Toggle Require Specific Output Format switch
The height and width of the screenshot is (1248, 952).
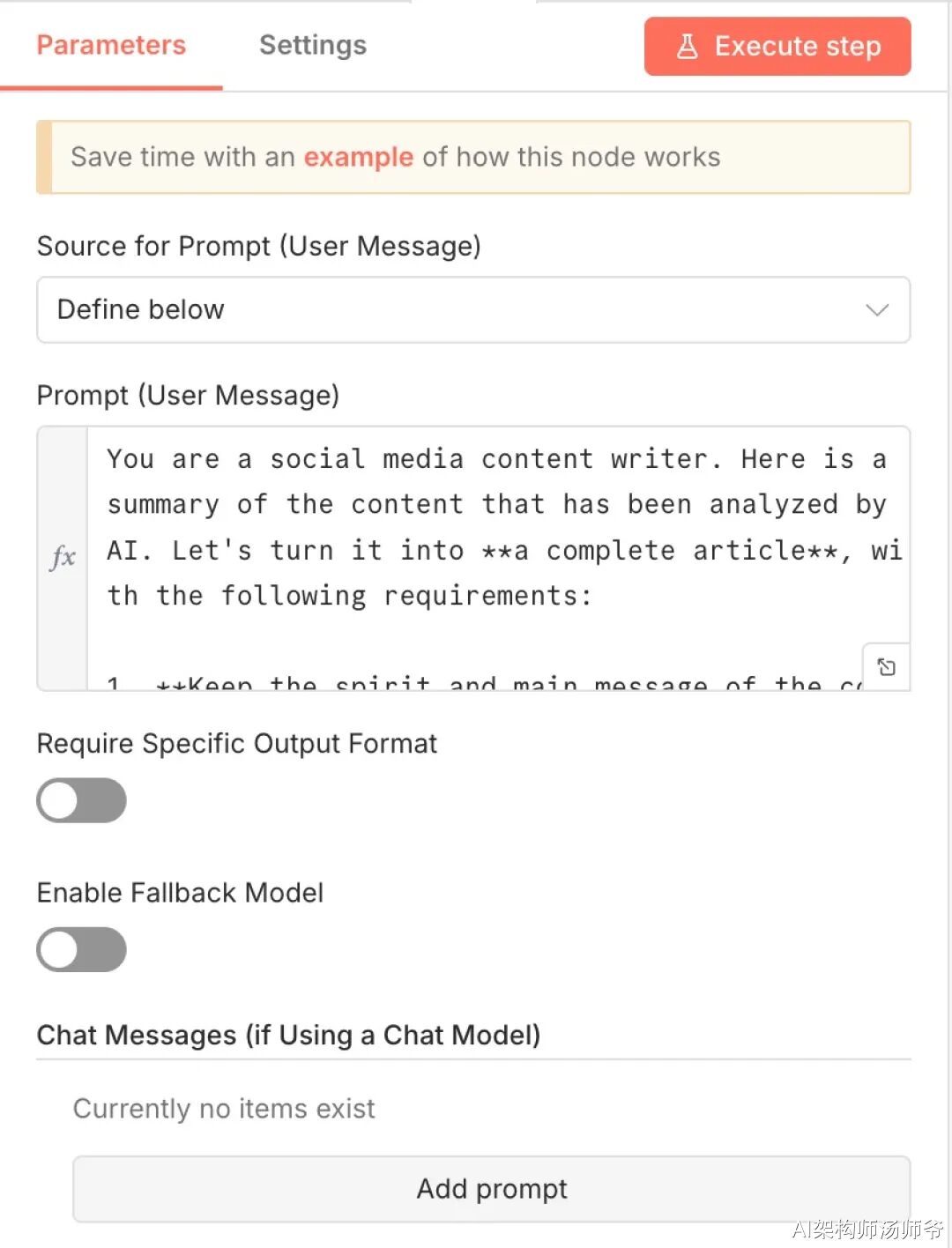pos(81,800)
